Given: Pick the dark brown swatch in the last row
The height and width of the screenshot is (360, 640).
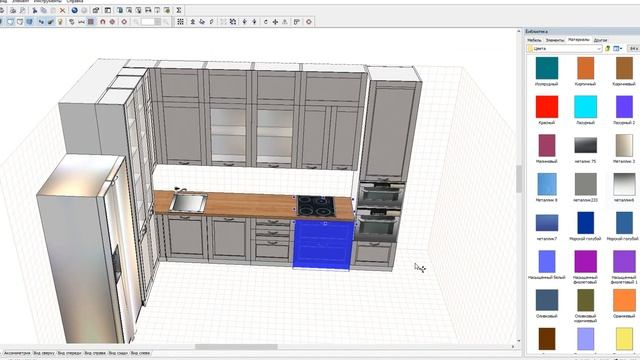Looking at the screenshot, I should [547, 339].
